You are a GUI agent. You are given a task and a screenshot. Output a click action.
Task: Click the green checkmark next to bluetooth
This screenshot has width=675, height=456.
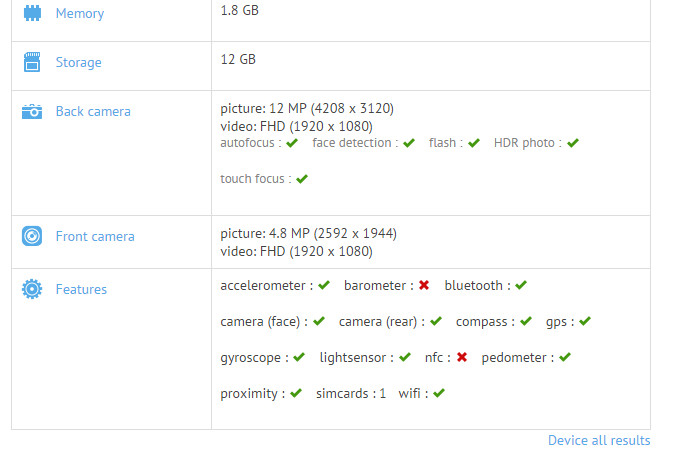coord(521,286)
